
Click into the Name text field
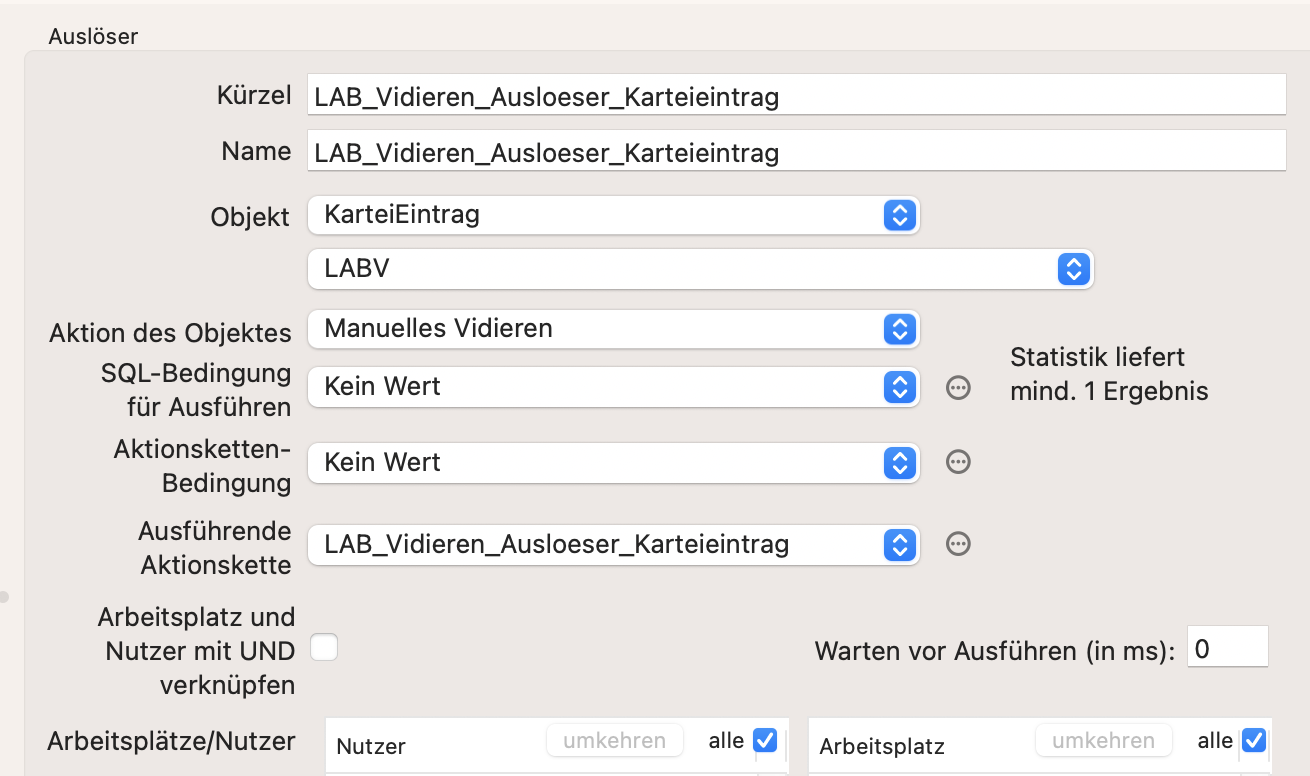[x=796, y=152]
